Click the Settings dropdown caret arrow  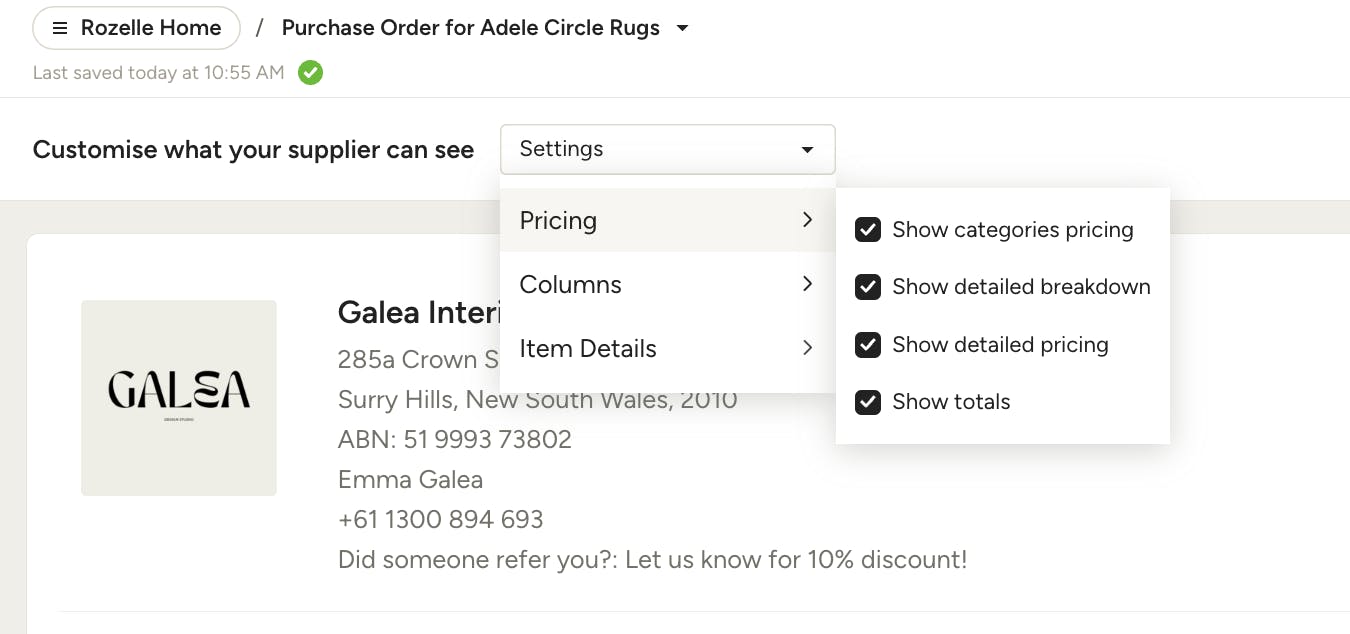tap(807, 150)
